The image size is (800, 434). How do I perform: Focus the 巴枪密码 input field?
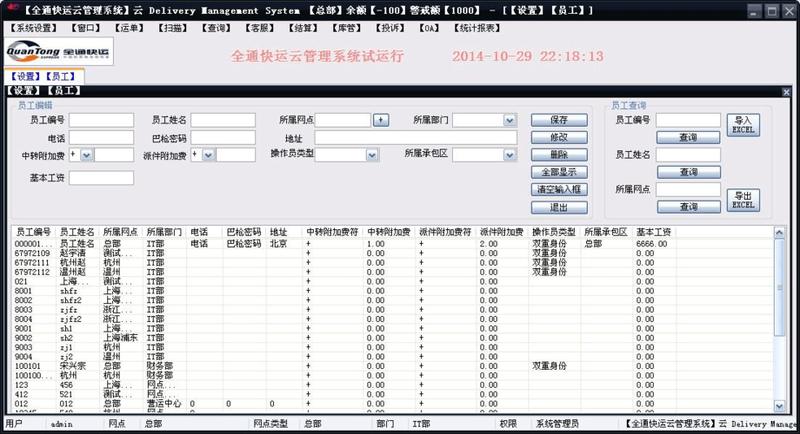(223, 137)
